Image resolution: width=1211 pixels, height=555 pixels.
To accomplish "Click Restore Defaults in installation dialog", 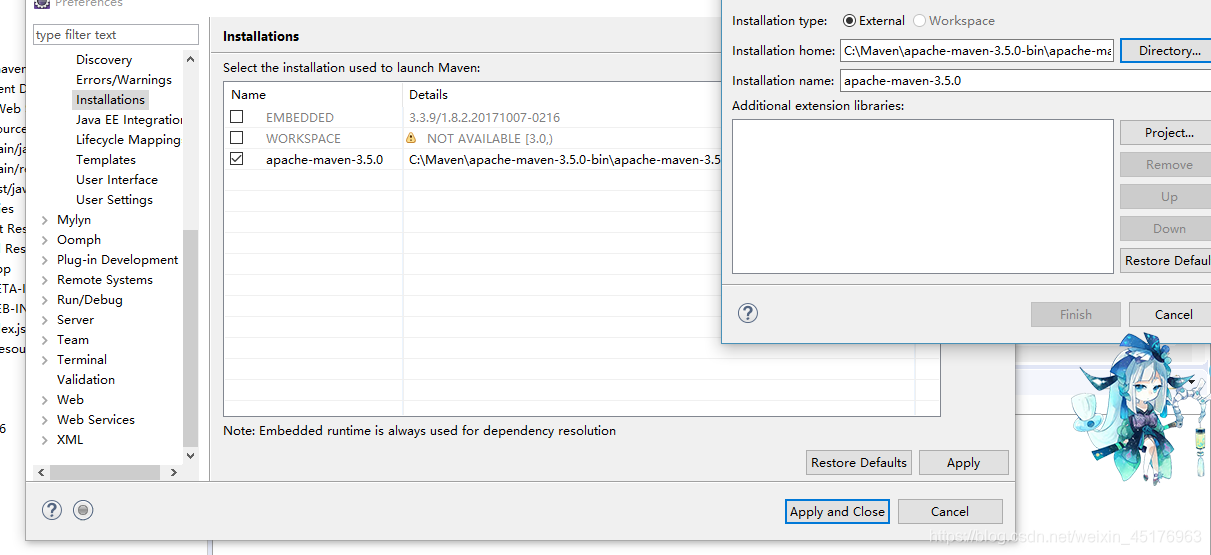I will [x=1166, y=261].
